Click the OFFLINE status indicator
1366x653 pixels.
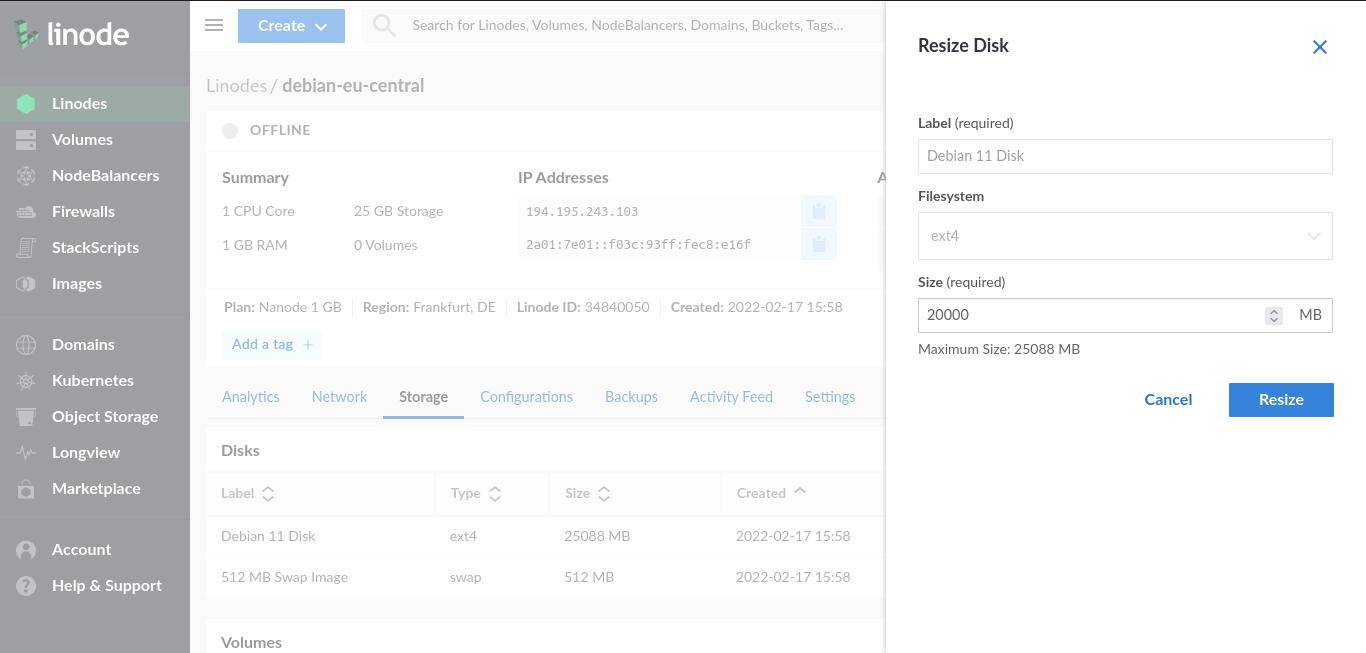[267, 130]
